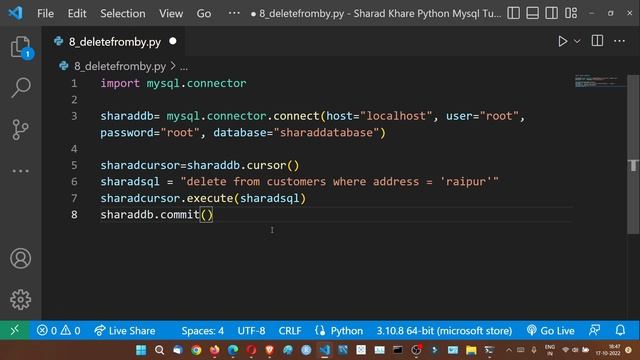Click 'delete from customers' SQL string

coord(256,182)
